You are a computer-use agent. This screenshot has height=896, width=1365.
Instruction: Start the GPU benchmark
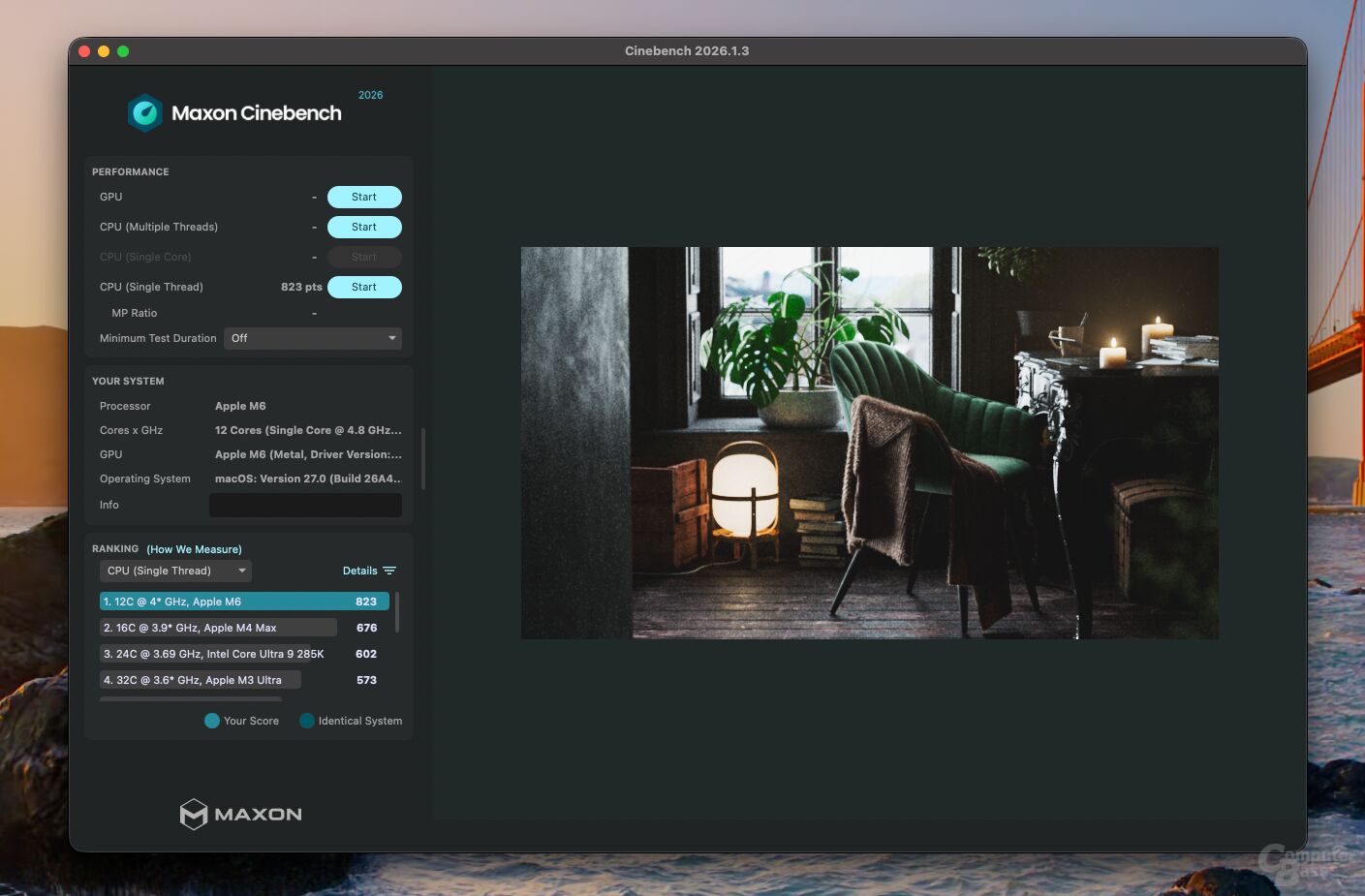(x=364, y=197)
